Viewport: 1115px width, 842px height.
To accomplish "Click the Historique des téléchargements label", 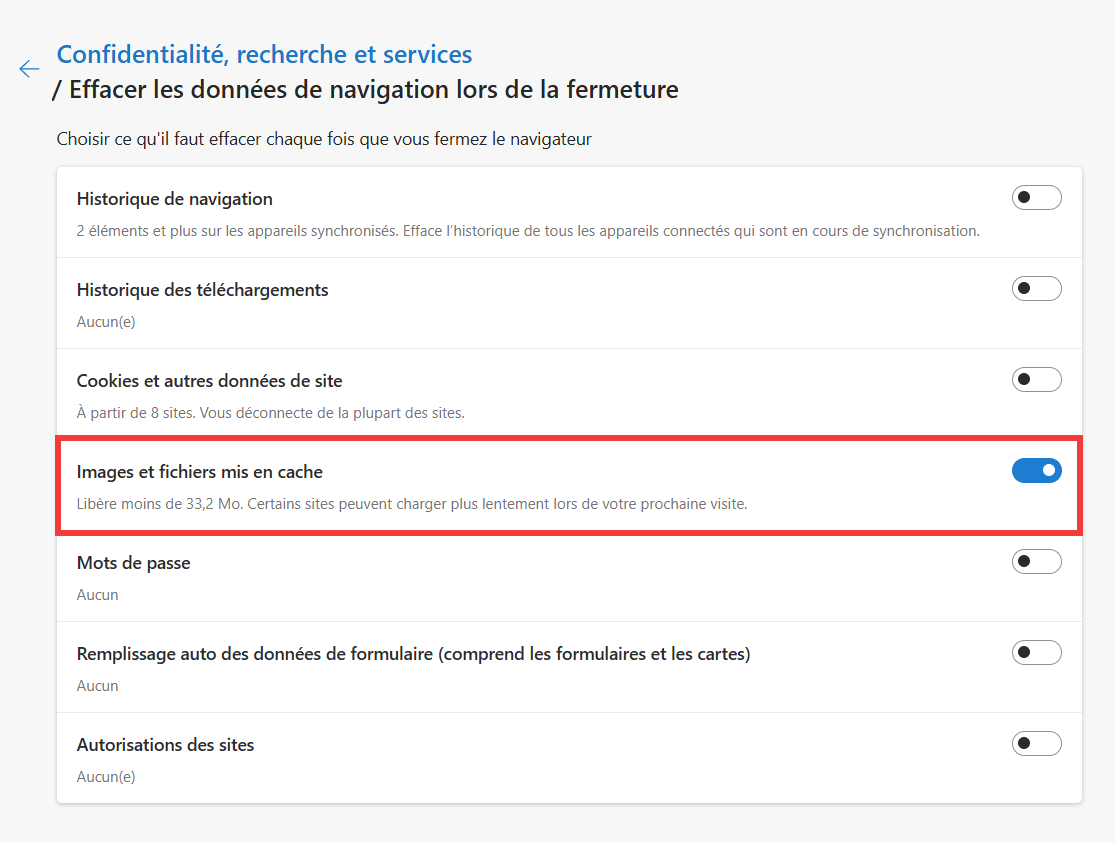I will point(203,289).
